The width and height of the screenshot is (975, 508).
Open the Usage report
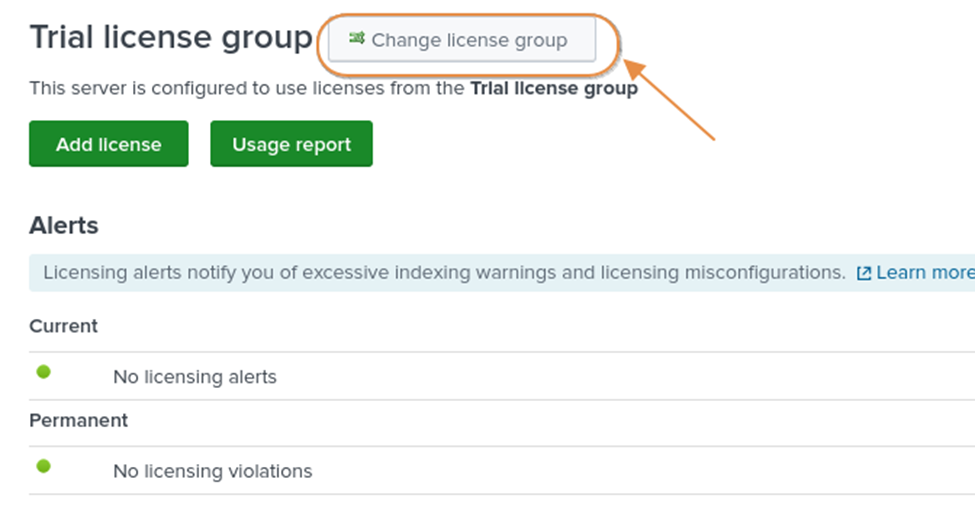(291, 145)
